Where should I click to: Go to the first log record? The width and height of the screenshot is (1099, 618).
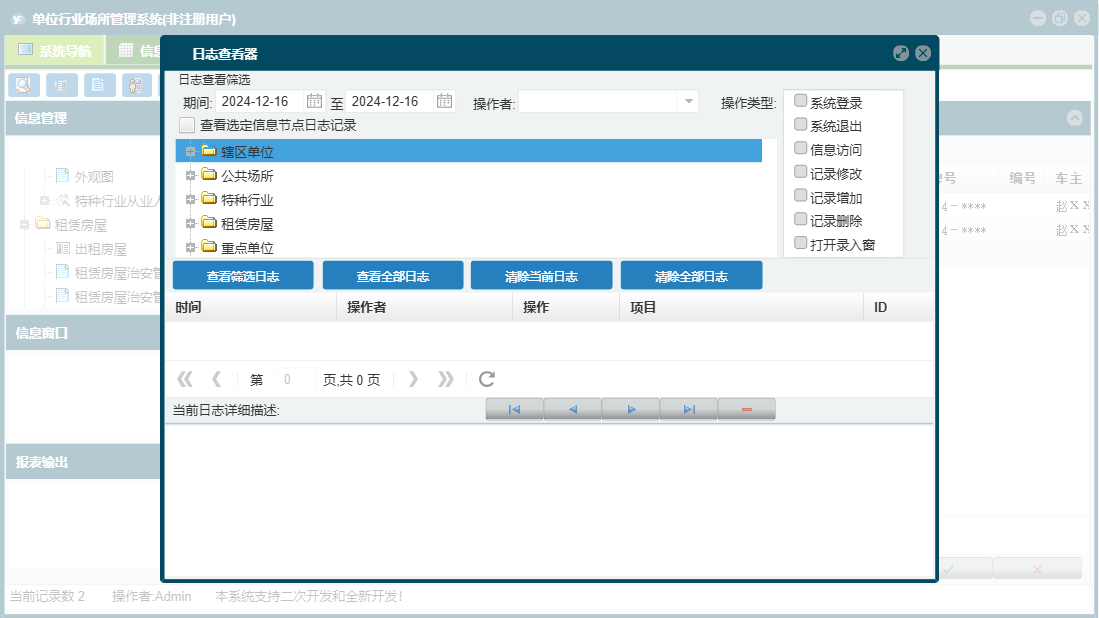click(514, 409)
